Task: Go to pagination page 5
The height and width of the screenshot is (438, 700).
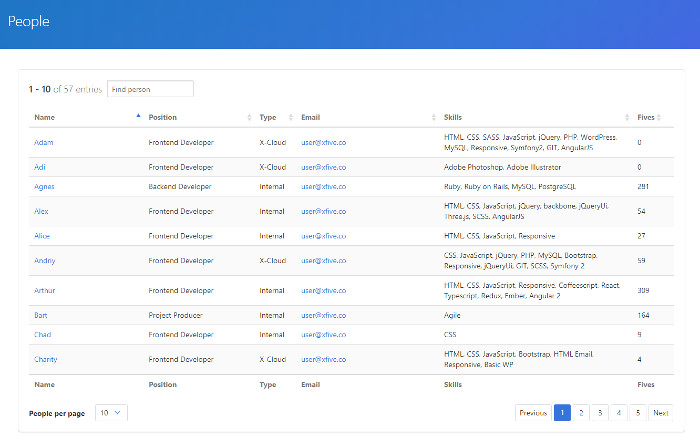Action: pyautogui.click(x=638, y=413)
